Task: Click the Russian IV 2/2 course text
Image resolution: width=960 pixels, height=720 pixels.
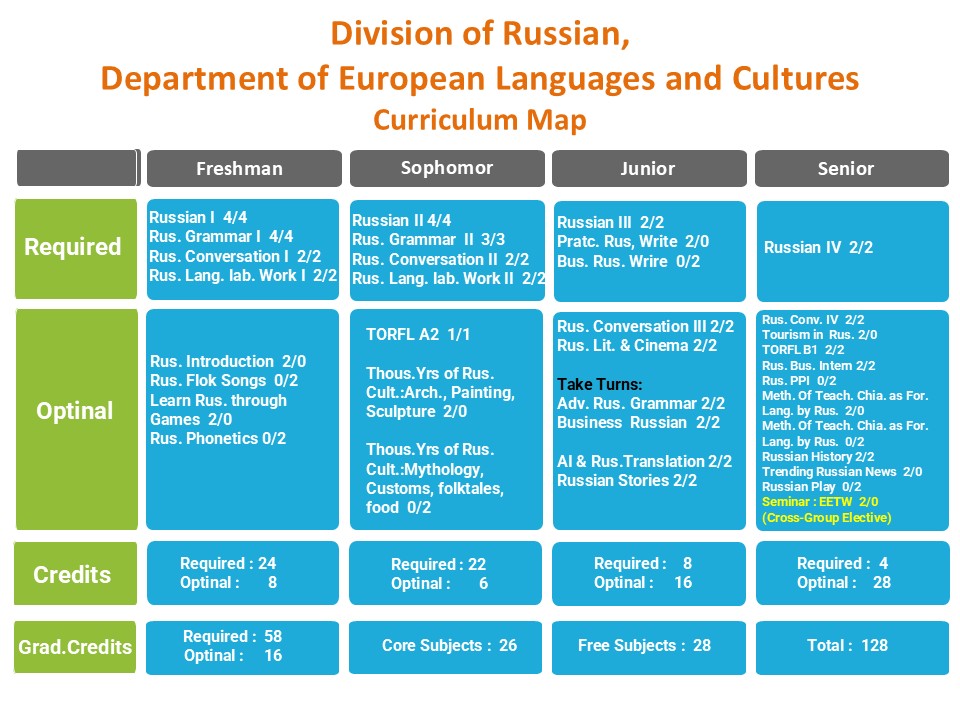Action: (818, 248)
